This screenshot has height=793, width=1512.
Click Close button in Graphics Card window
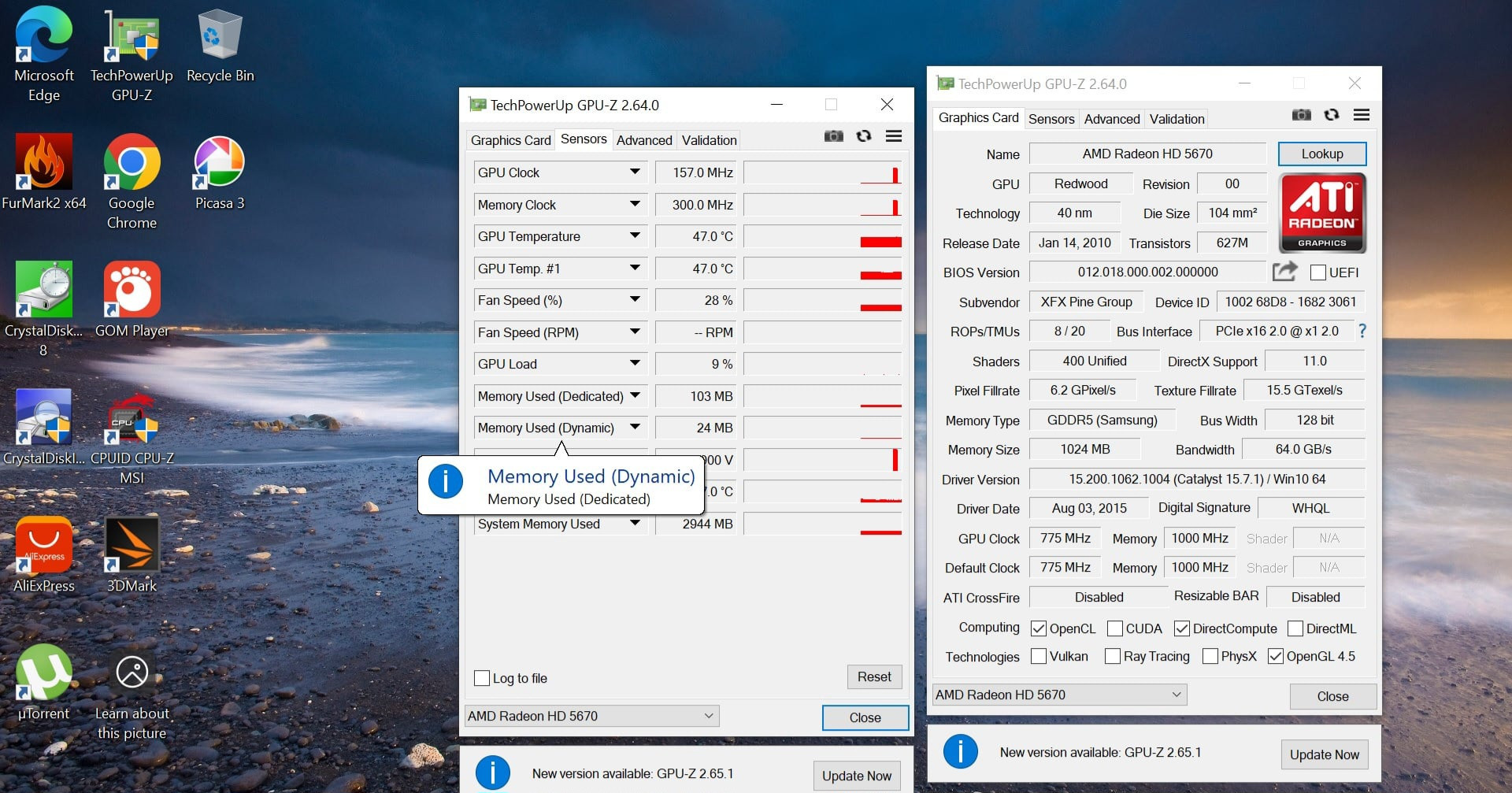(x=1332, y=696)
